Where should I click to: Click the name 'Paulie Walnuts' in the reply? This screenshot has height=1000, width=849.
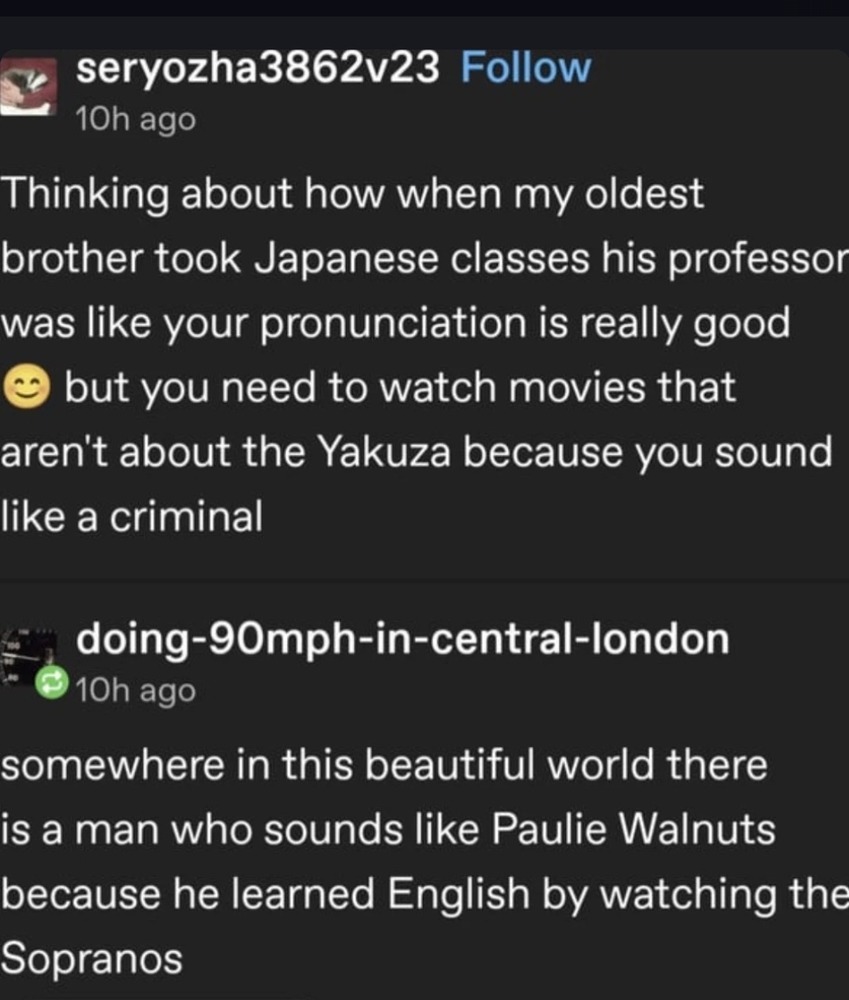coord(633,829)
